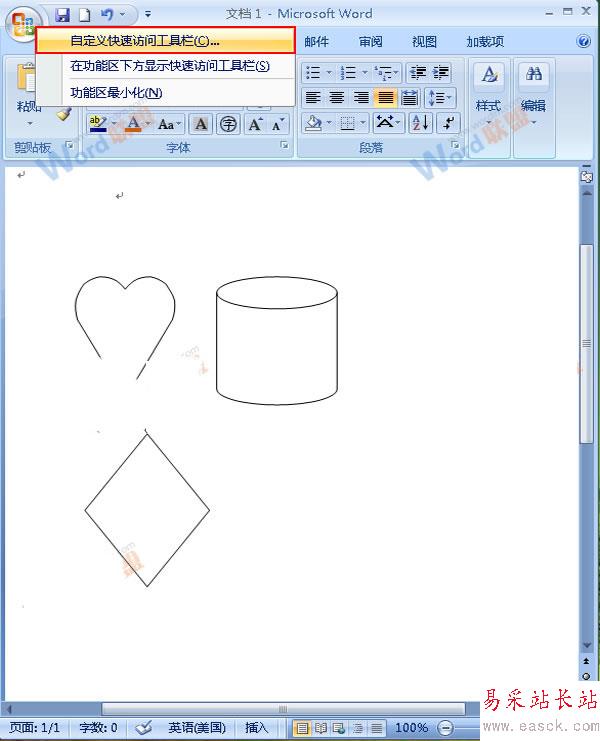The image size is (600, 741).
Task: Select the heart shape in document
Action: 125,327
